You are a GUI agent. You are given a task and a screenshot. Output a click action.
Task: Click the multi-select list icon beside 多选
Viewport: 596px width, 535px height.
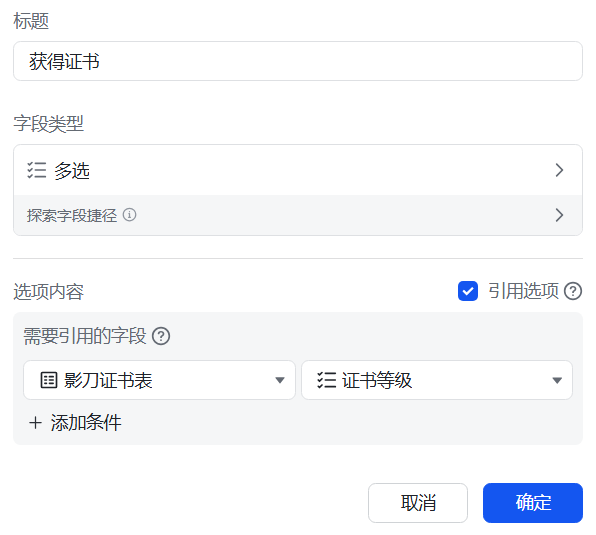coord(37,170)
